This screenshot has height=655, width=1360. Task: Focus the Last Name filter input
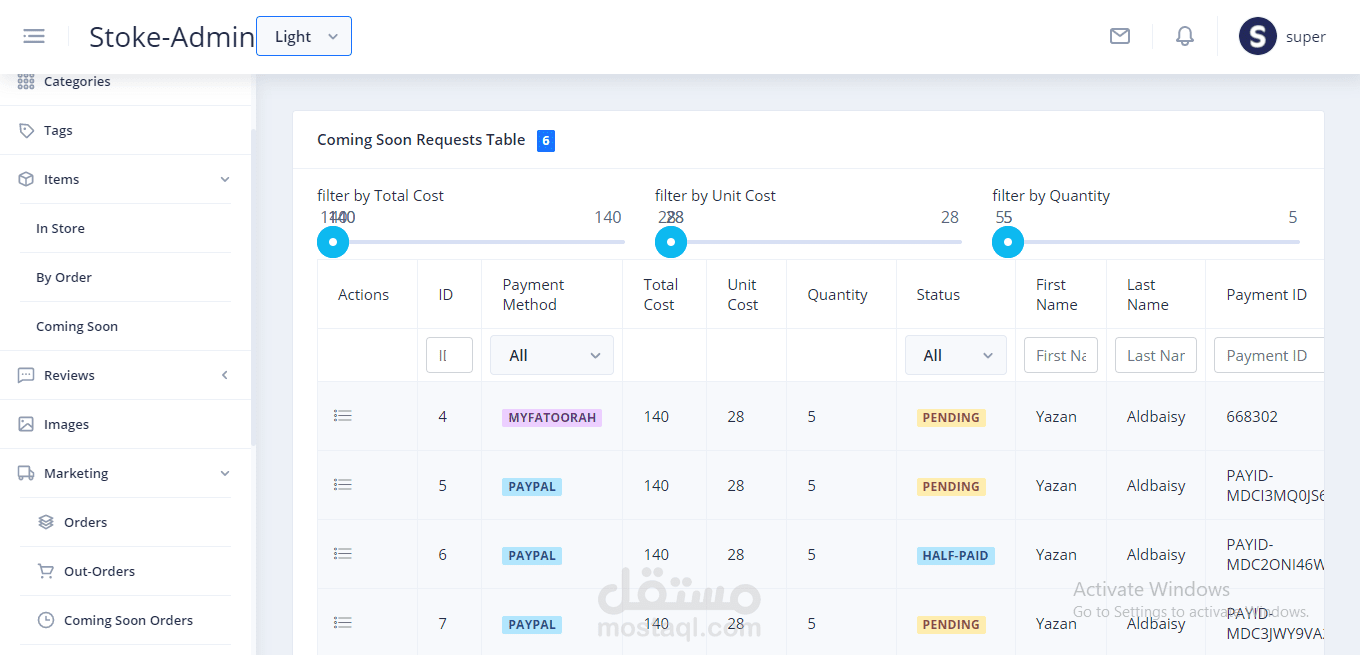click(x=1156, y=355)
